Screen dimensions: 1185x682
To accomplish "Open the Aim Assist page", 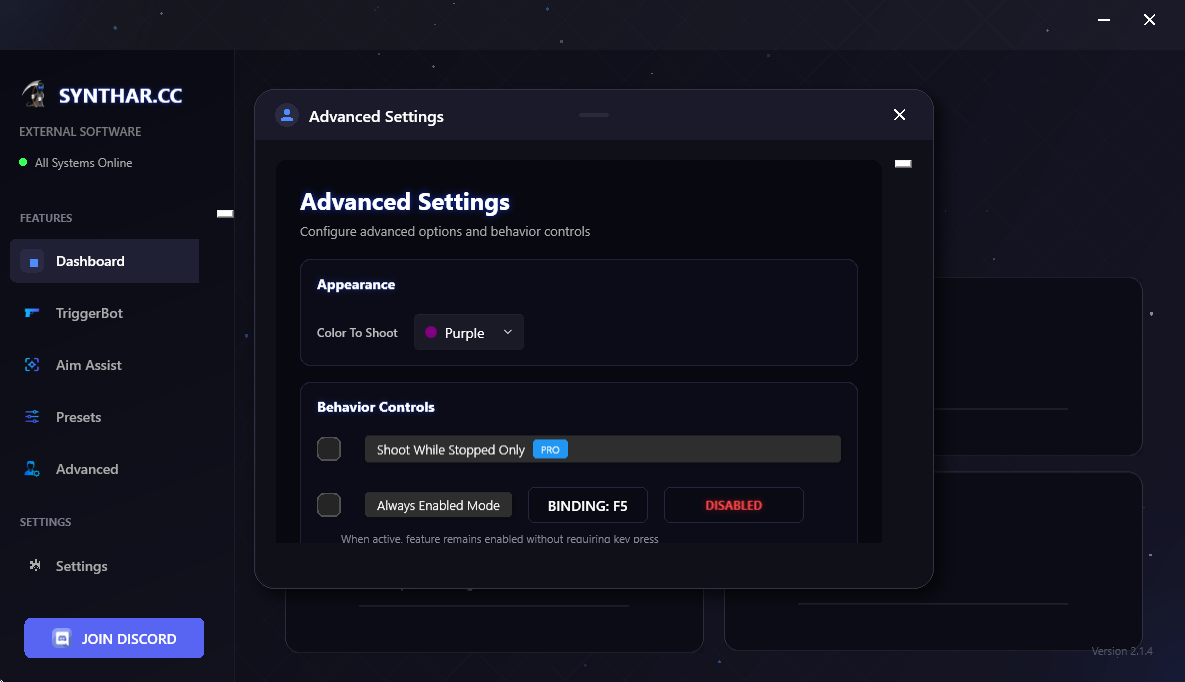I will pyautogui.click(x=104, y=365).
